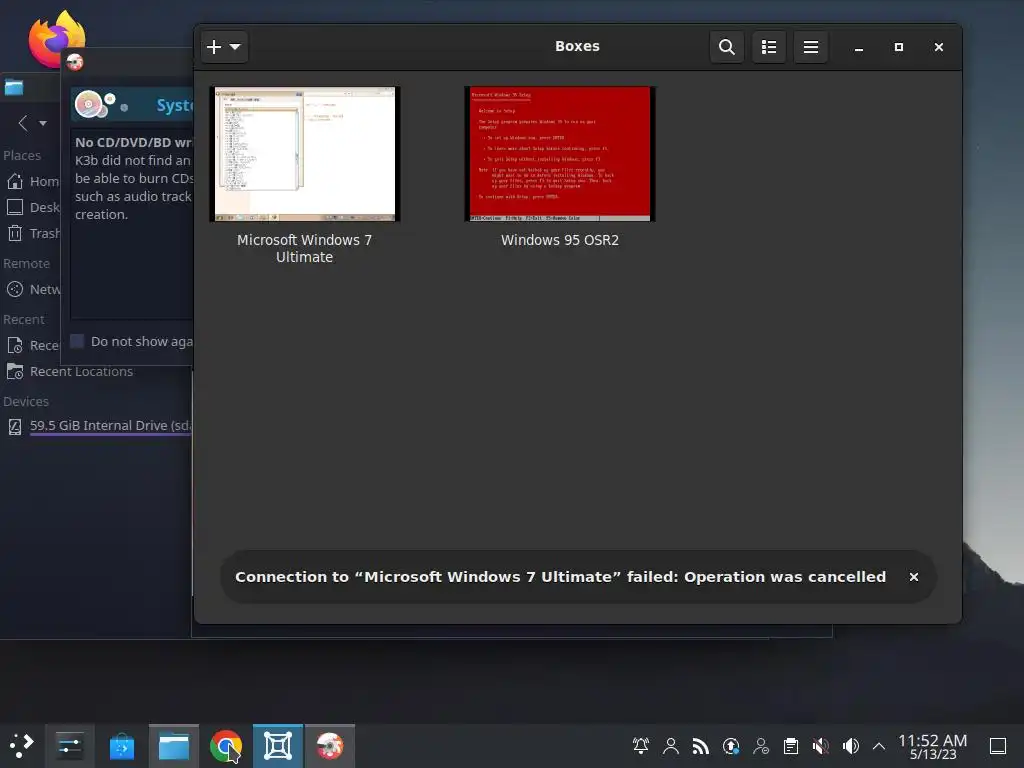Open the audio volume tray icon
Screen dimensions: 1024x768
coord(851,746)
